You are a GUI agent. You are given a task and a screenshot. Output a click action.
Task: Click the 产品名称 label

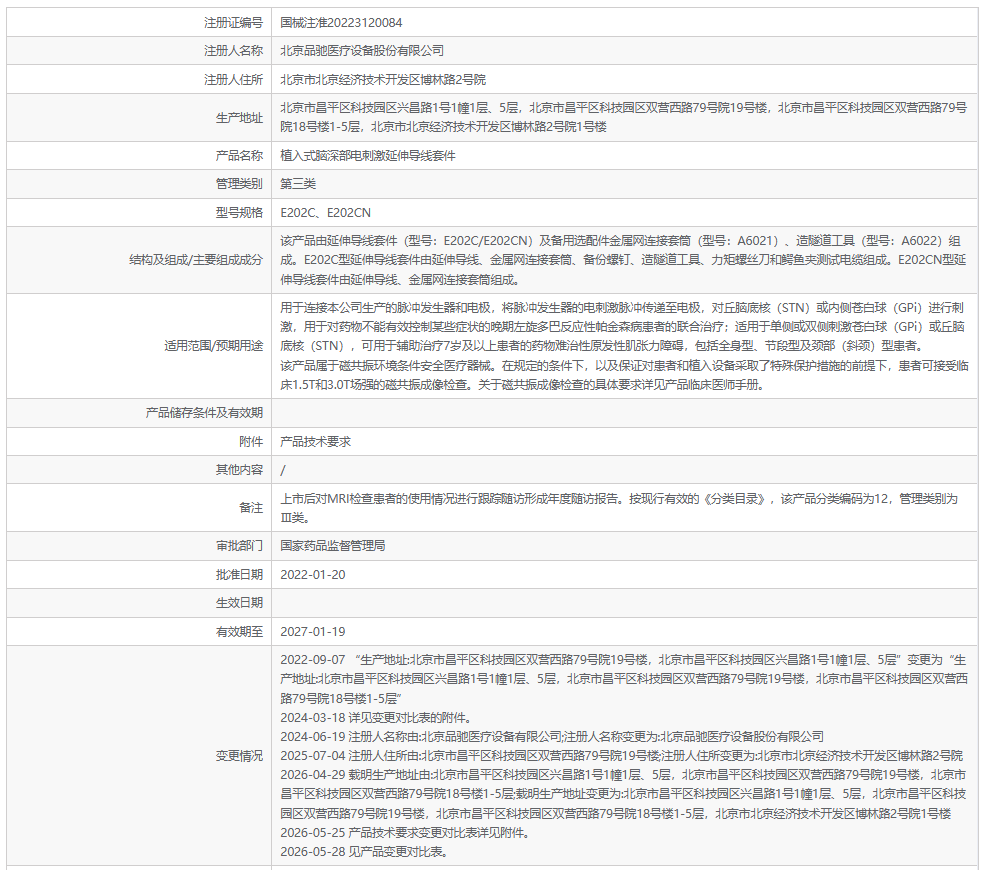coord(239,156)
